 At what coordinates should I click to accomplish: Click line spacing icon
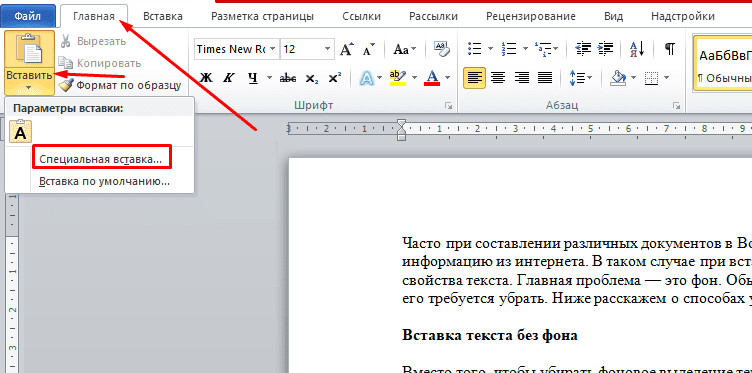click(576, 78)
